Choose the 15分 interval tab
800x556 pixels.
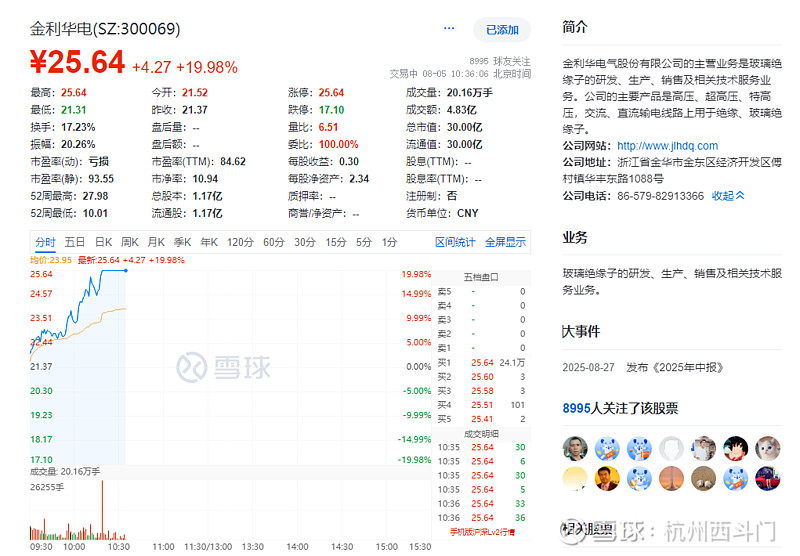click(336, 242)
